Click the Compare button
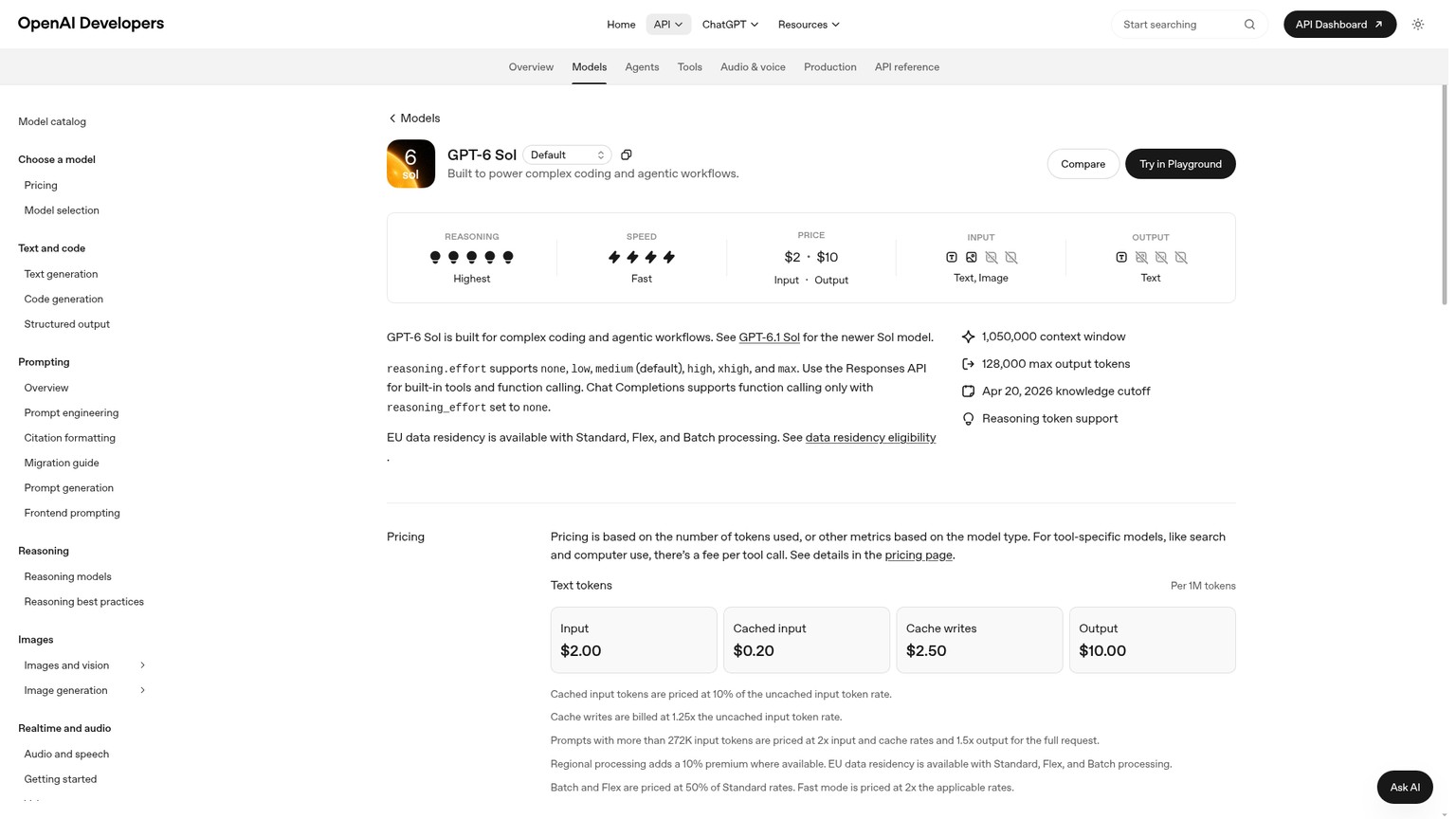Viewport: 1456px width, 819px height. [x=1083, y=164]
